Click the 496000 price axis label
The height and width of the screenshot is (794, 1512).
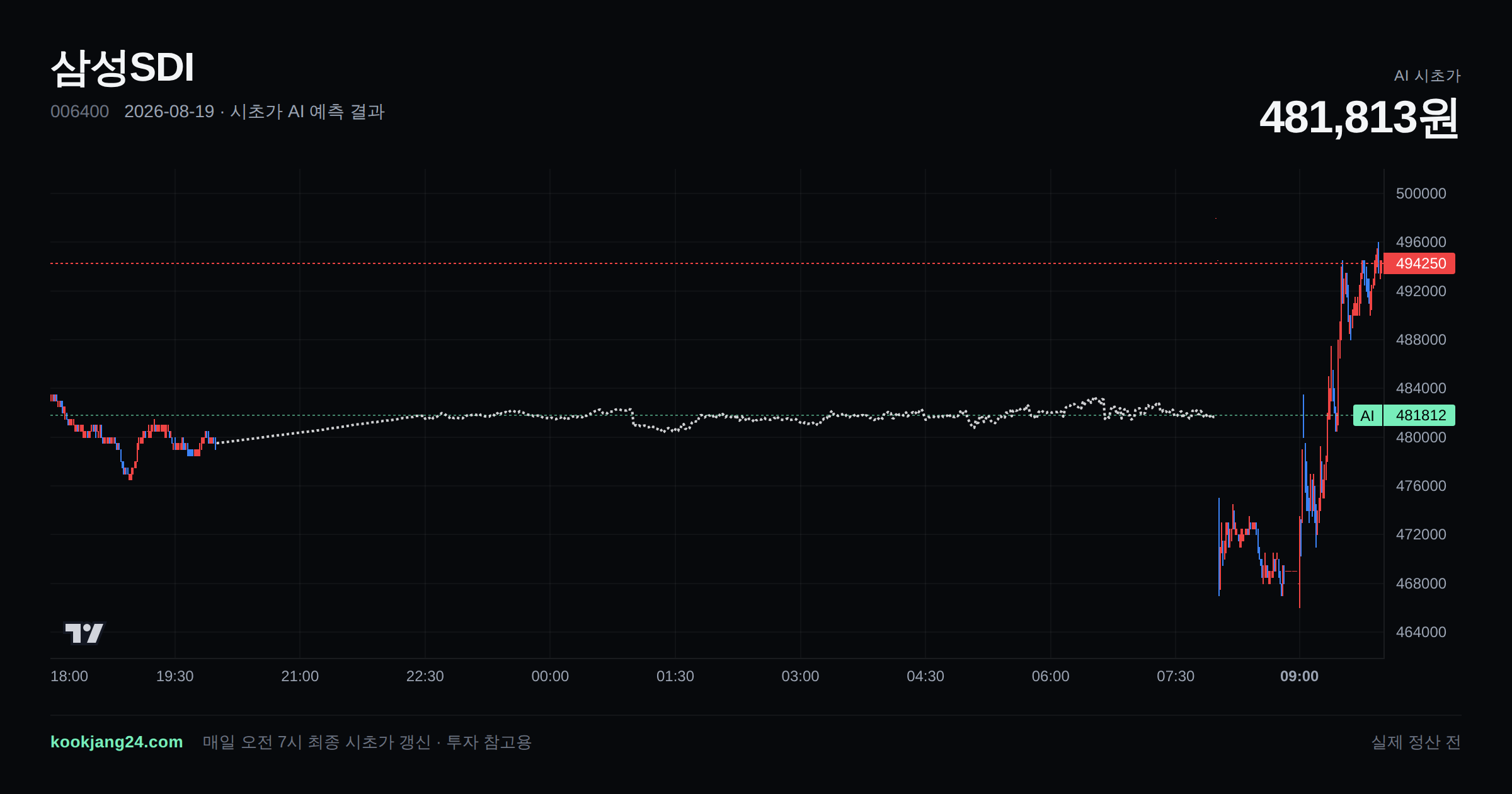pos(1421,242)
